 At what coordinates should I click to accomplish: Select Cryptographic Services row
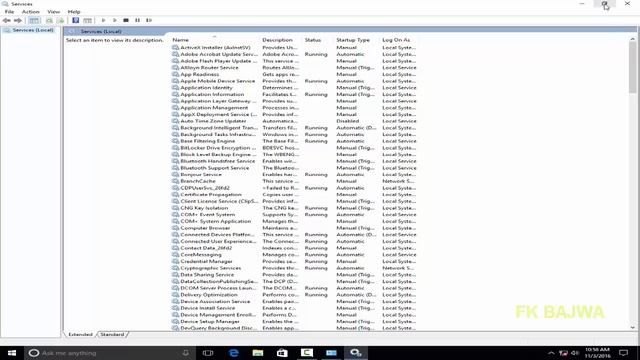coord(294,268)
